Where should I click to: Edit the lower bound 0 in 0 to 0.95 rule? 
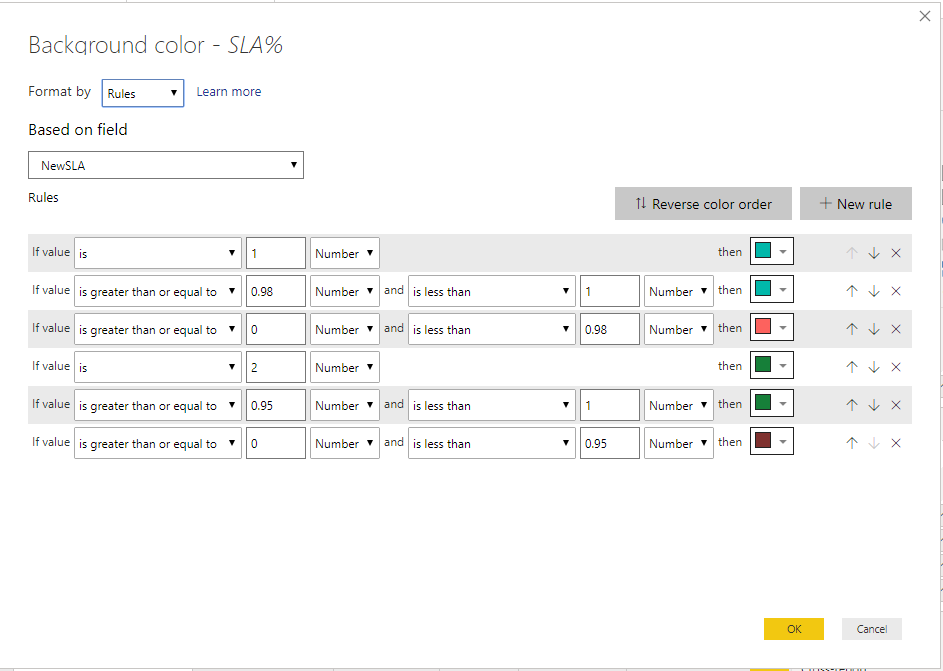pyautogui.click(x=275, y=443)
